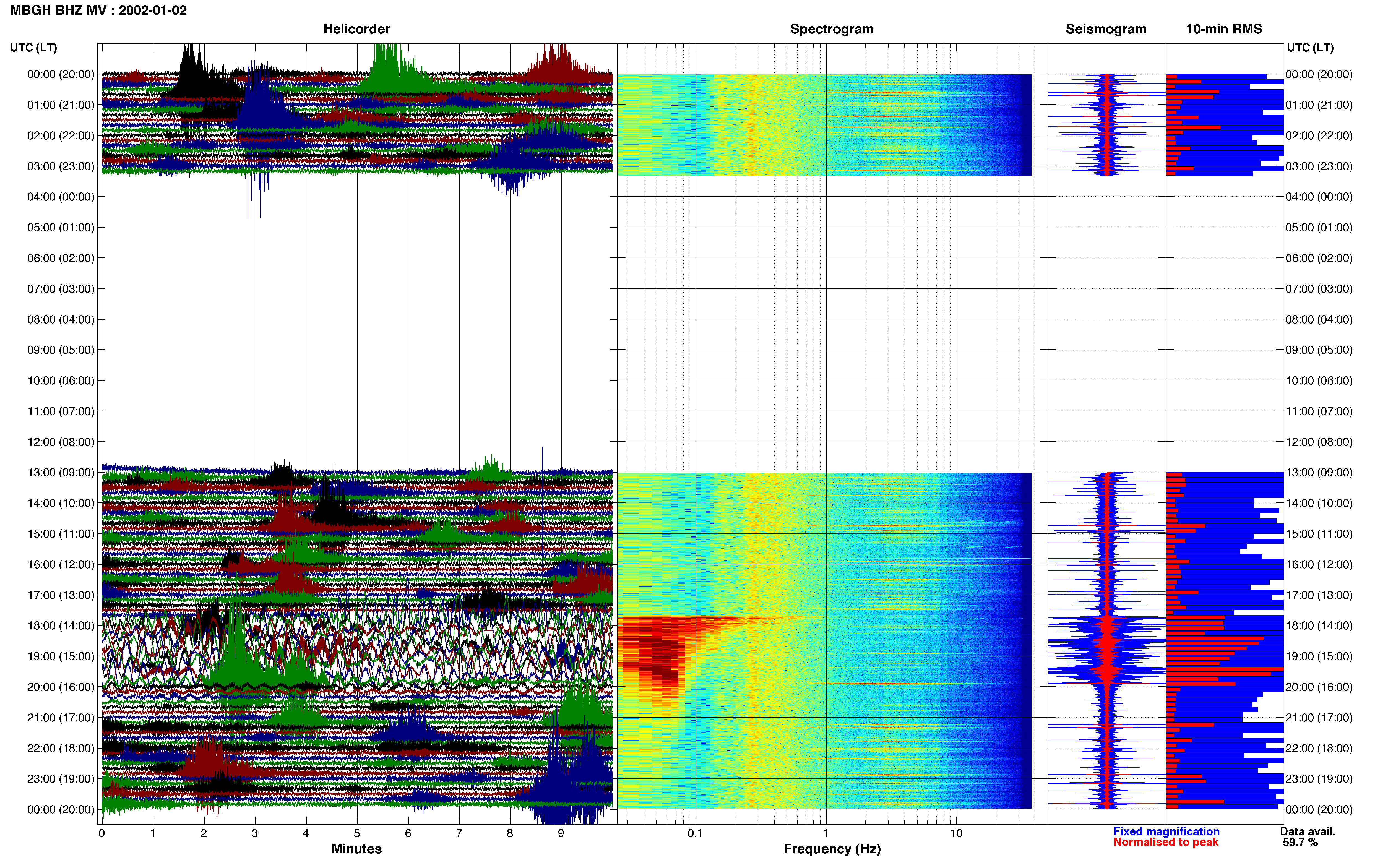The image size is (1388, 868).
Task: Click frequency tick label 0.1
Action: 695,833
